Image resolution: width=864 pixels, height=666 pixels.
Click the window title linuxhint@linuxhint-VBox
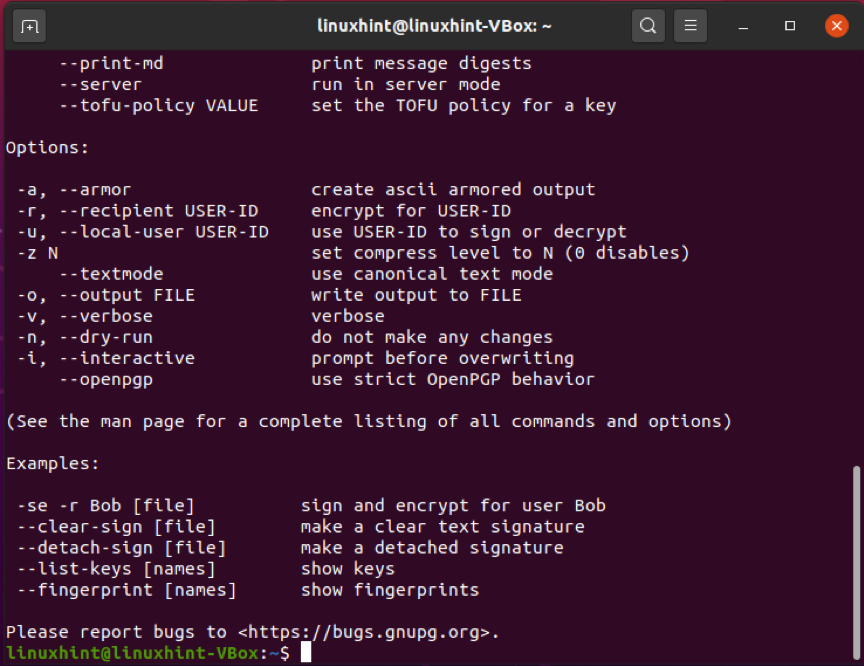point(434,26)
